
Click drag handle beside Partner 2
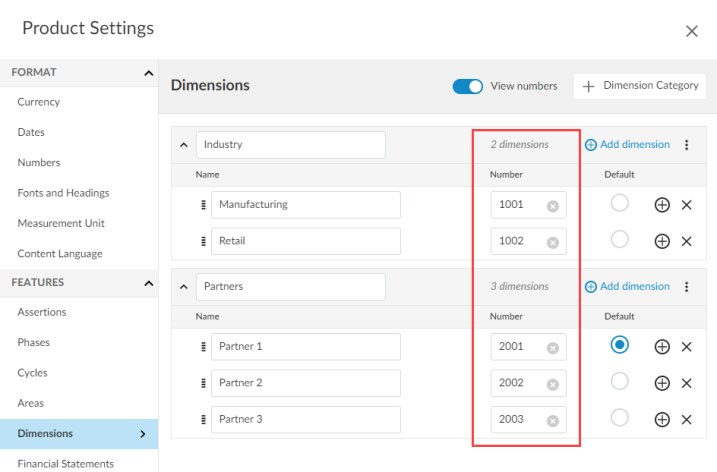(202, 383)
